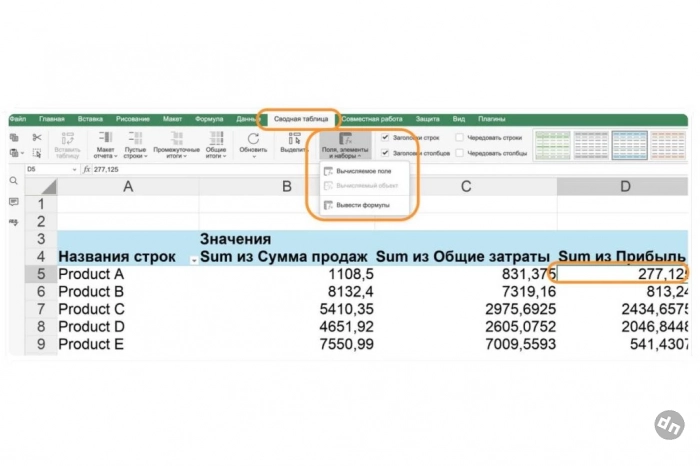Toggle Заголовки столбцов checkbox
This screenshot has width=700, height=466.
(385, 153)
